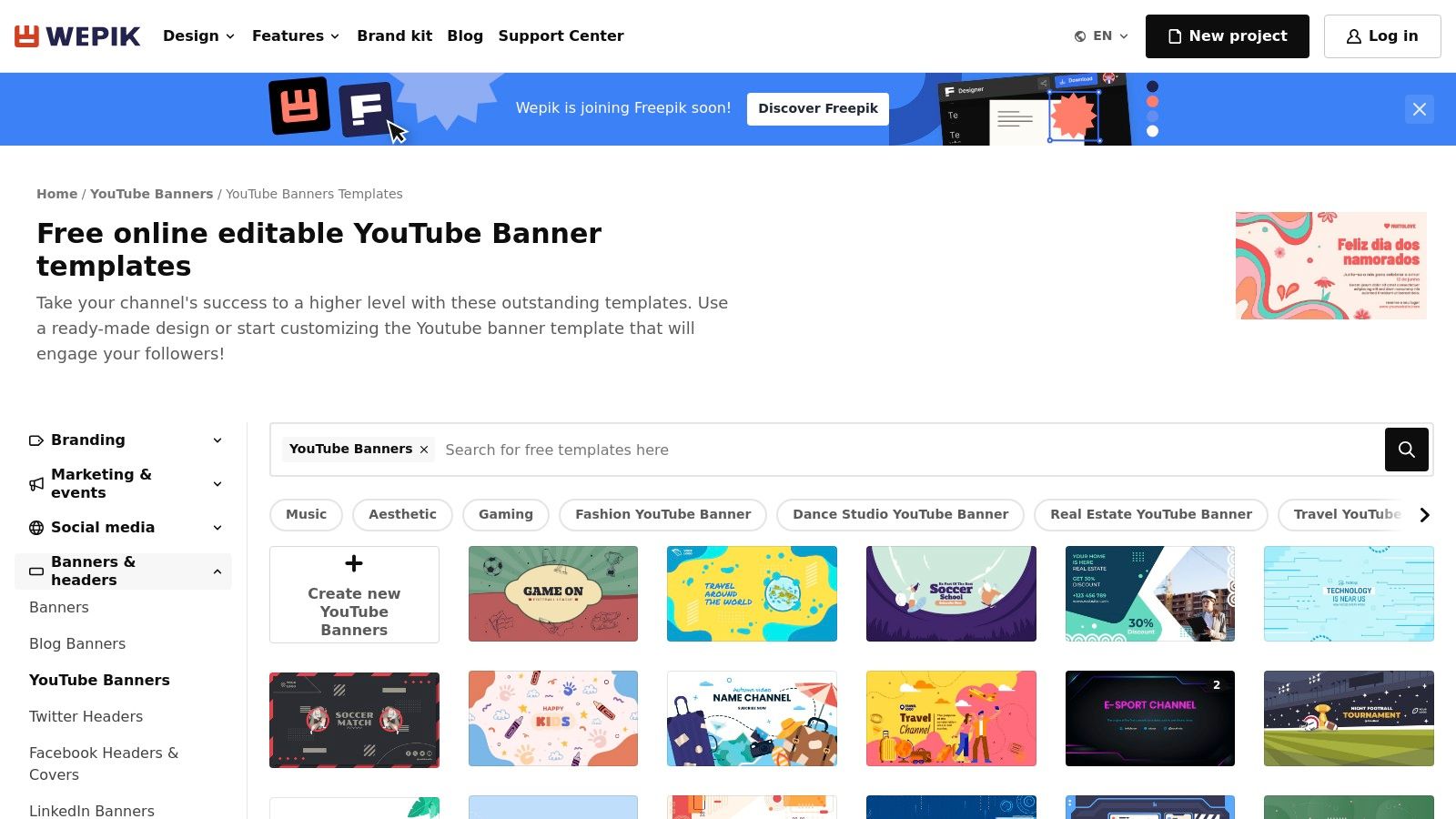The width and height of the screenshot is (1456, 819).
Task: Click the Freepik F icon in banner
Action: point(366,110)
